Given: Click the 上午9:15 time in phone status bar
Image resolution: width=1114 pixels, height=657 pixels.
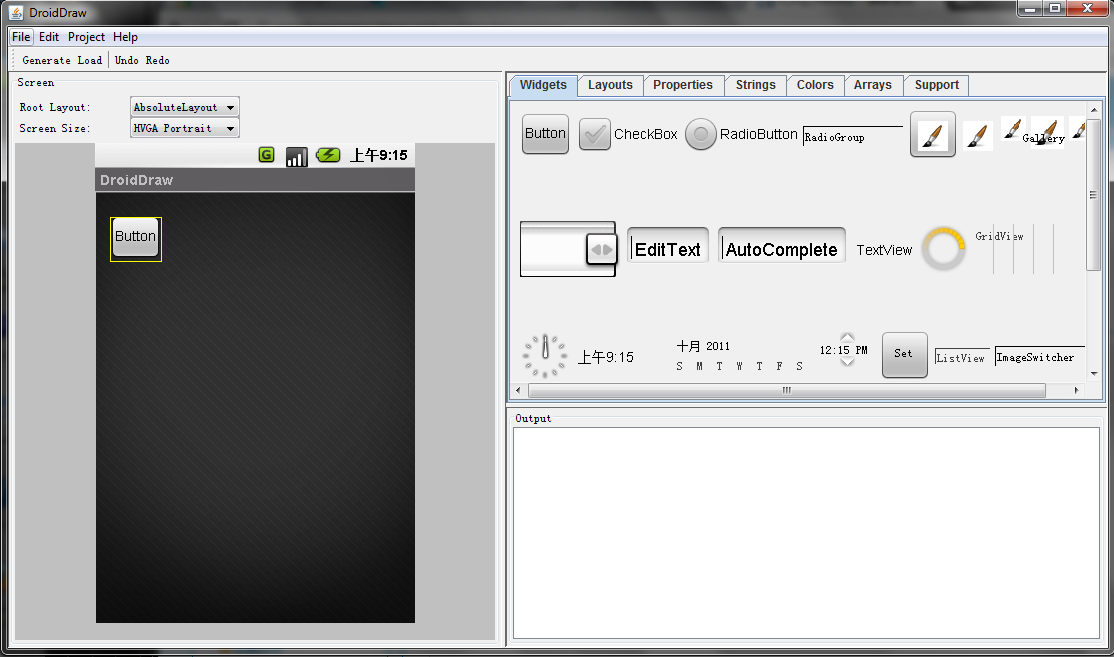Looking at the screenshot, I should pos(379,155).
